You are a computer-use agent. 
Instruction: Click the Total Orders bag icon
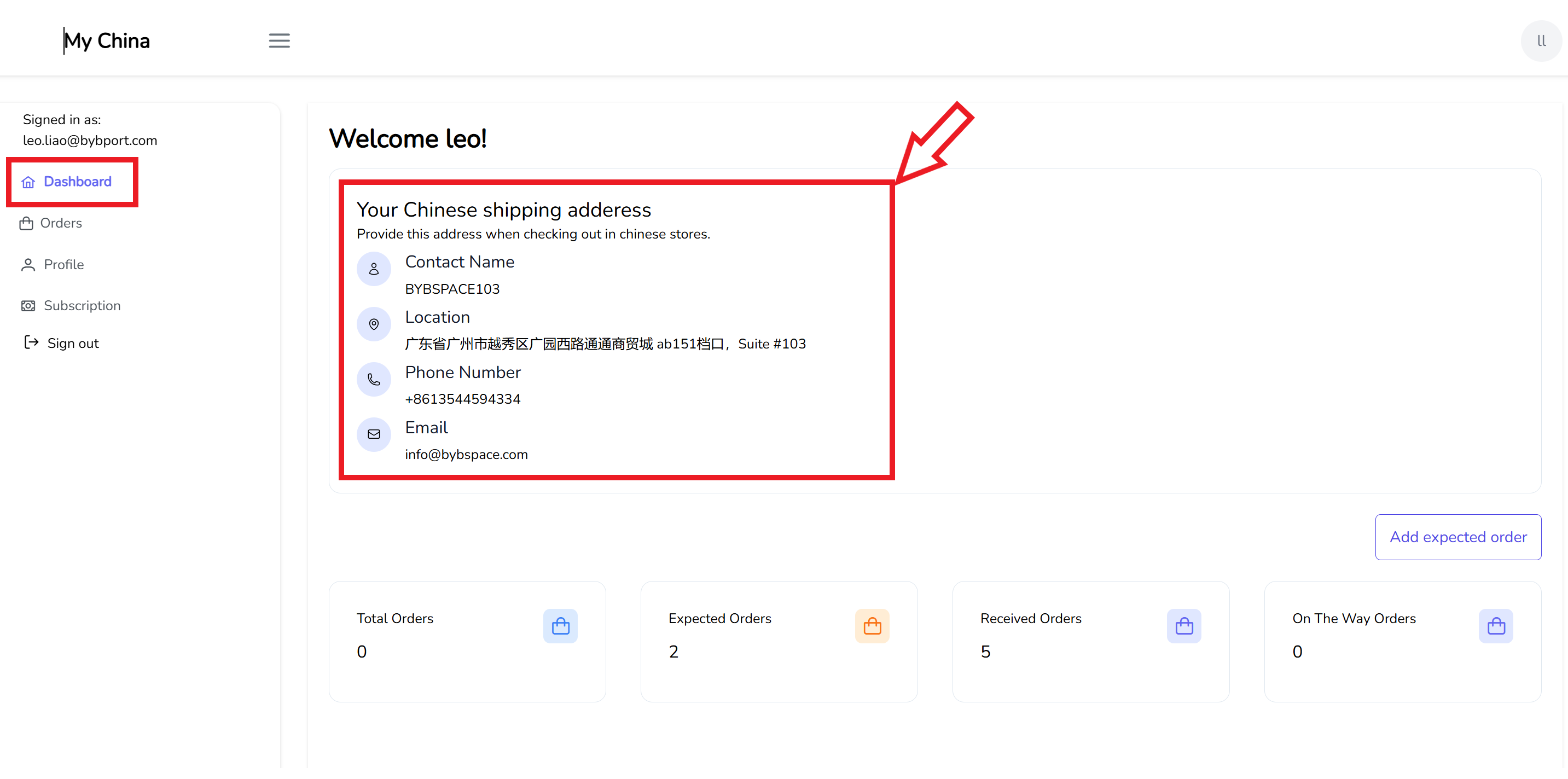coord(560,626)
